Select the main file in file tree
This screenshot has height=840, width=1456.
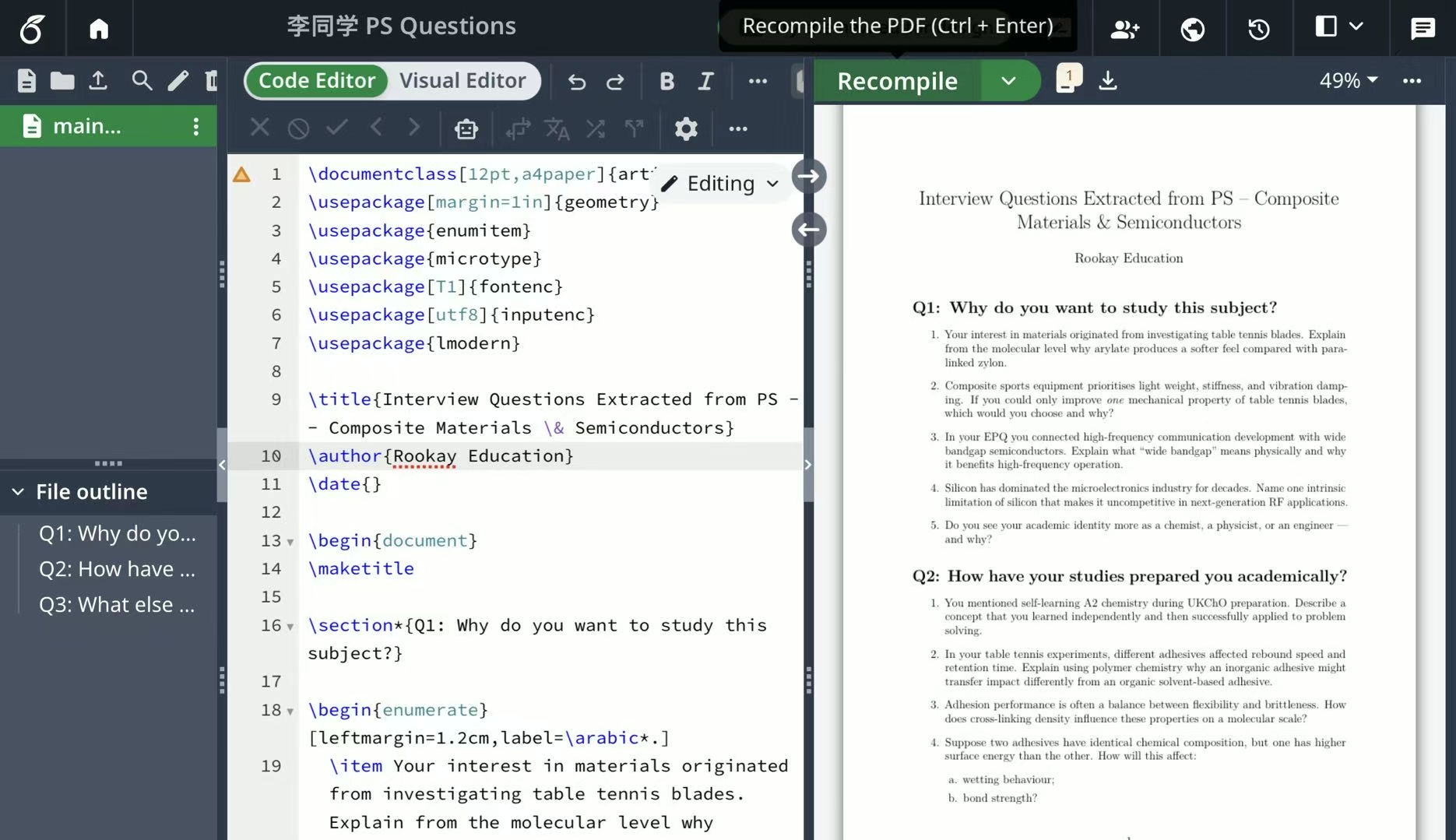(86, 126)
